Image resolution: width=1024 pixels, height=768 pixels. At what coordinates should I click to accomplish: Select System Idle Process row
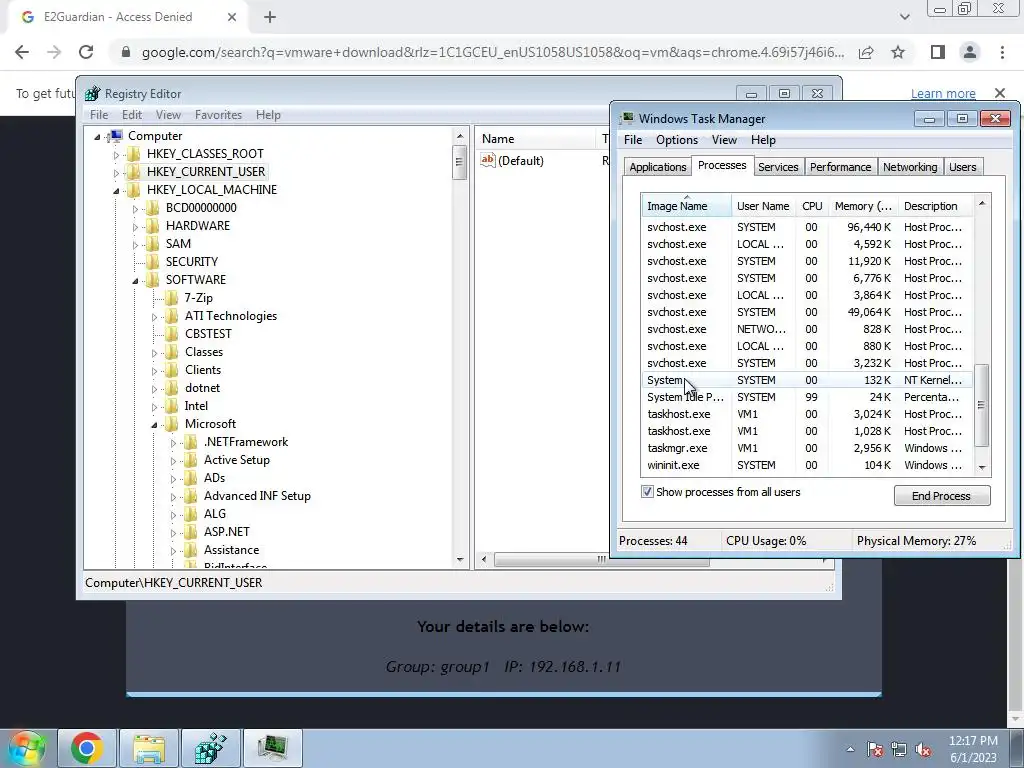pos(807,397)
